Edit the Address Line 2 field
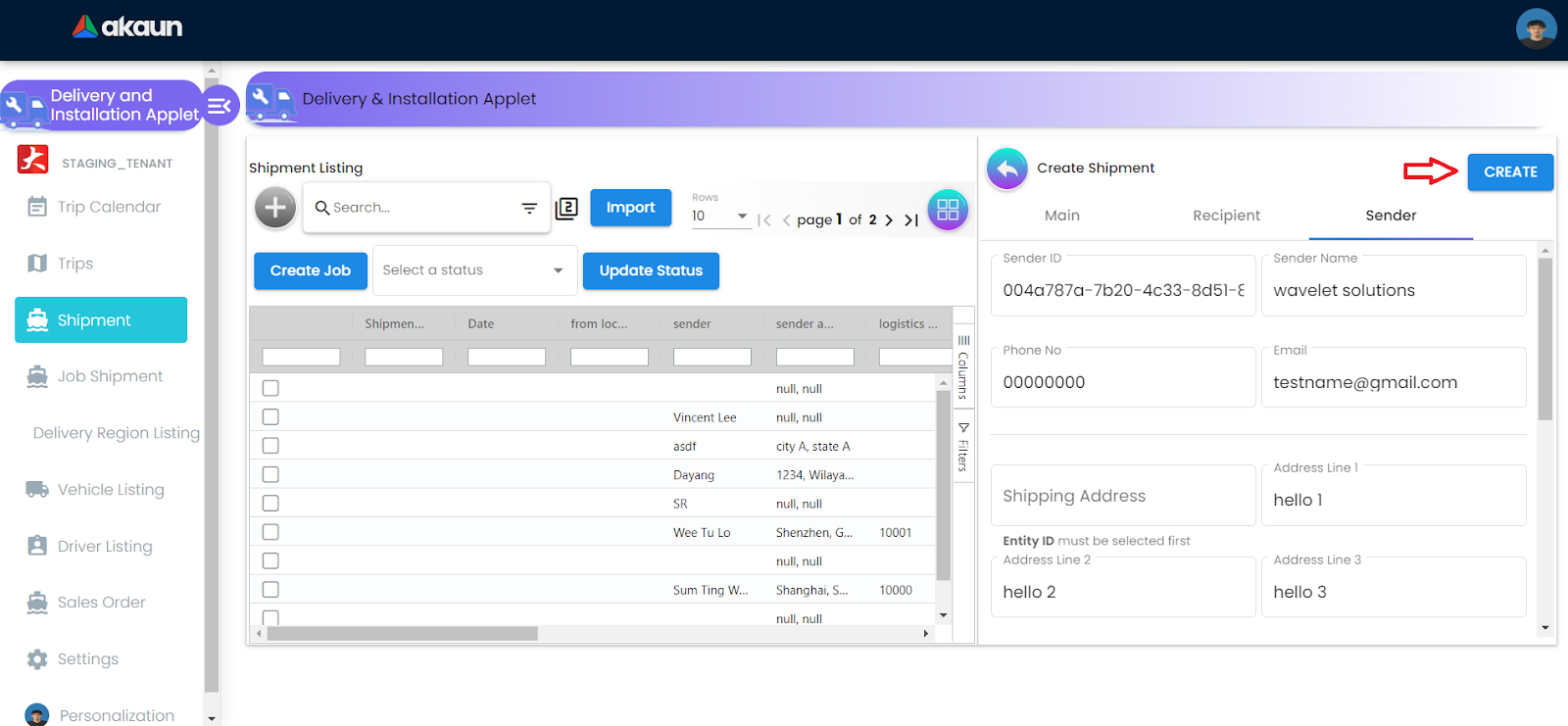The height and width of the screenshot is (726, 1568). pos(1123,588)
